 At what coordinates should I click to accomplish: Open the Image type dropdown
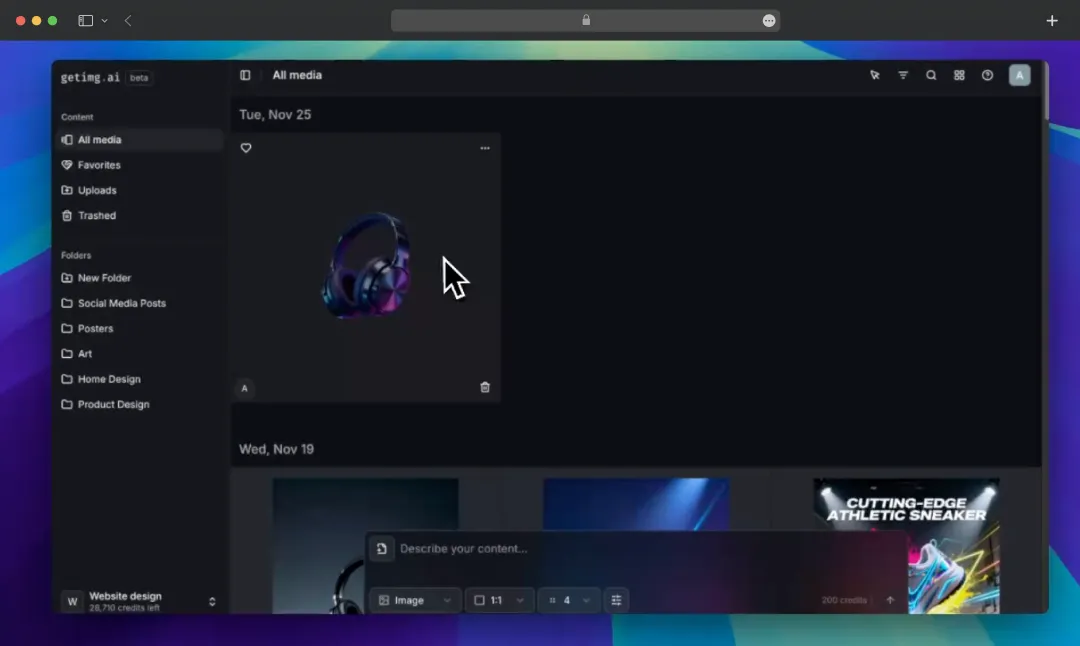pyautogui.click(x=414, y=600)
